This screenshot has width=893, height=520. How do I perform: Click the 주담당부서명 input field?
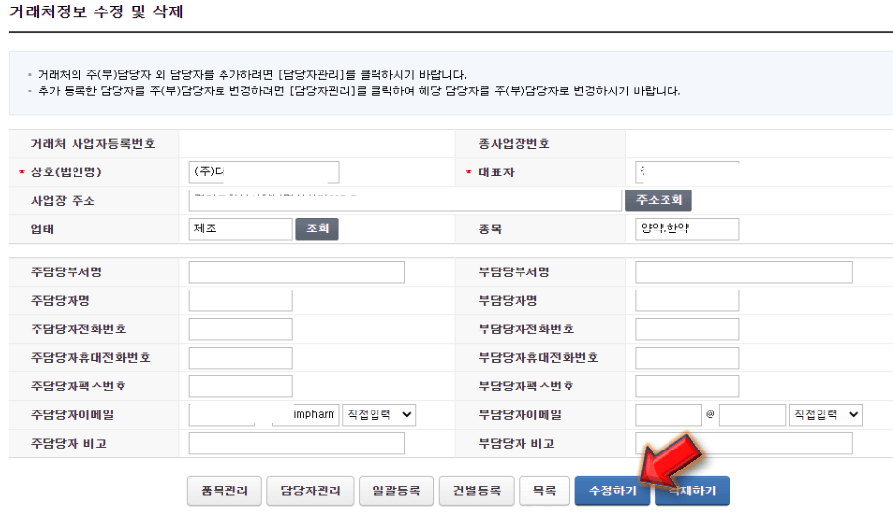coord(297,272)
